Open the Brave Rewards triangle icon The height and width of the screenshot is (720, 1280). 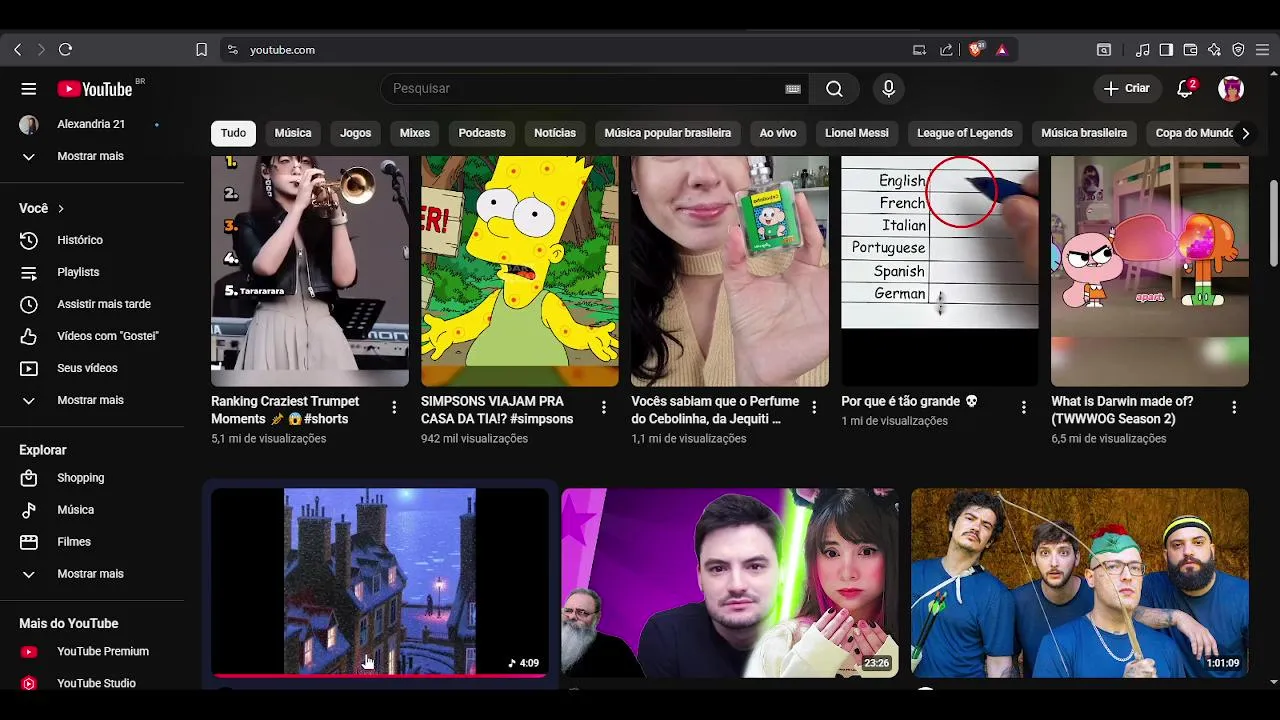(1002, 49)
